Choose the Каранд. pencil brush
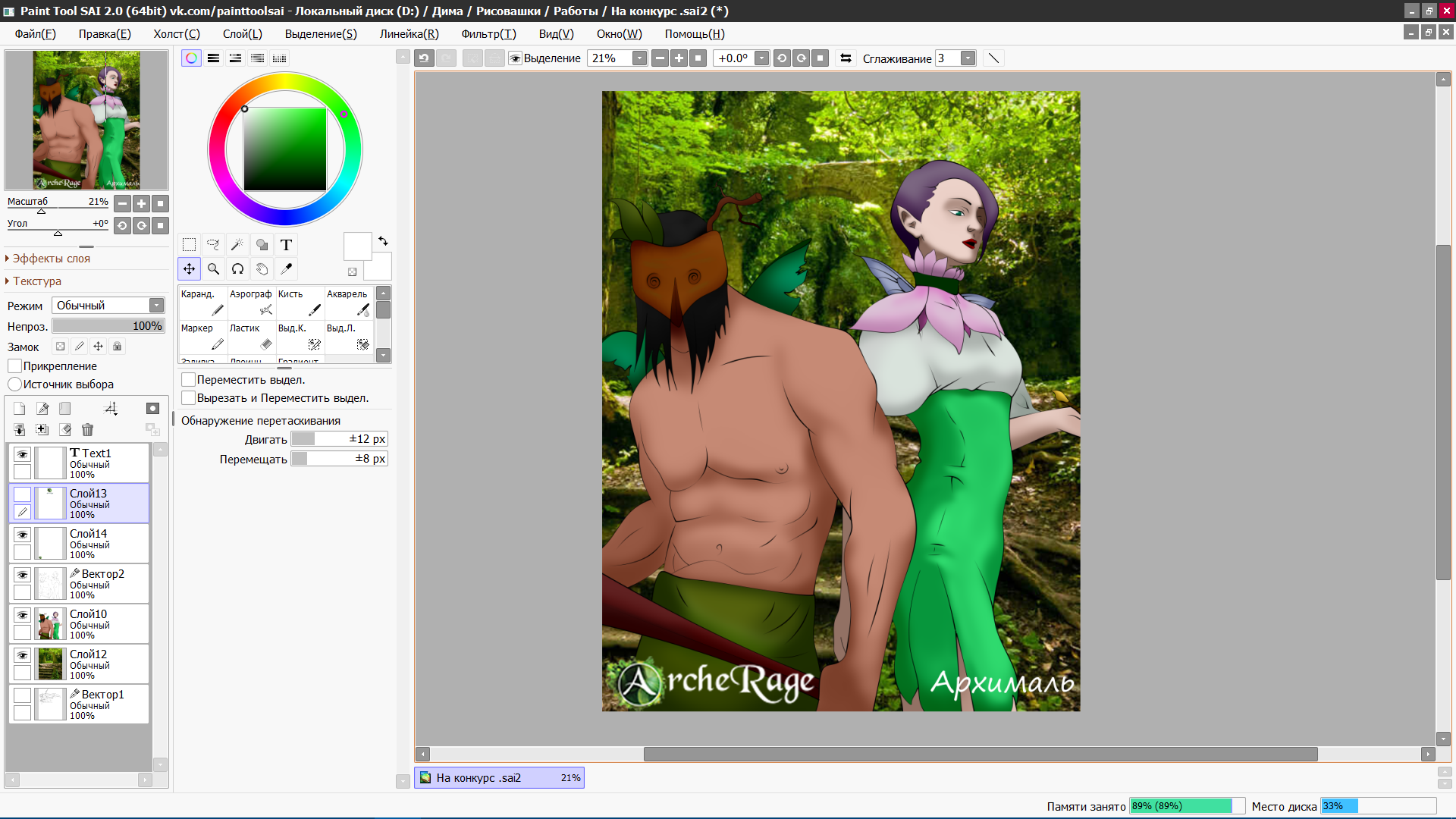The image size is (1456, 819). click(x=202, y=303)
